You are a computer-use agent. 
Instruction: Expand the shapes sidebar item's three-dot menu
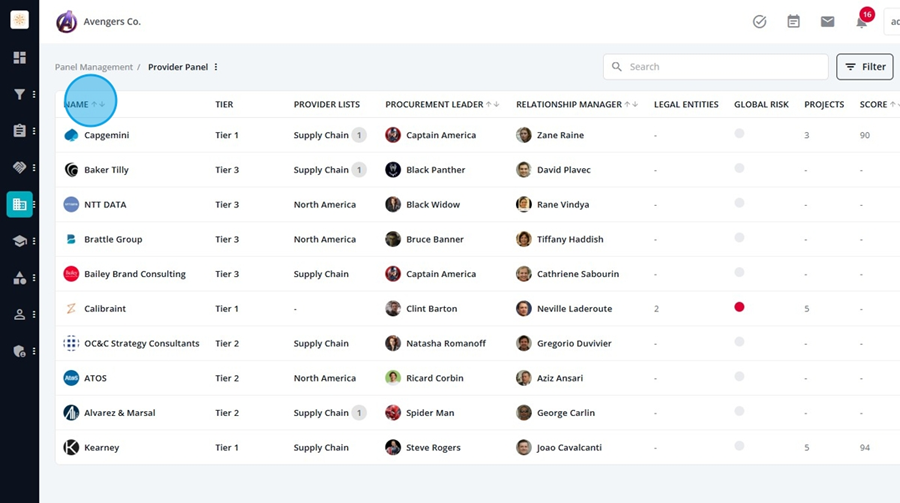(34, 278)
